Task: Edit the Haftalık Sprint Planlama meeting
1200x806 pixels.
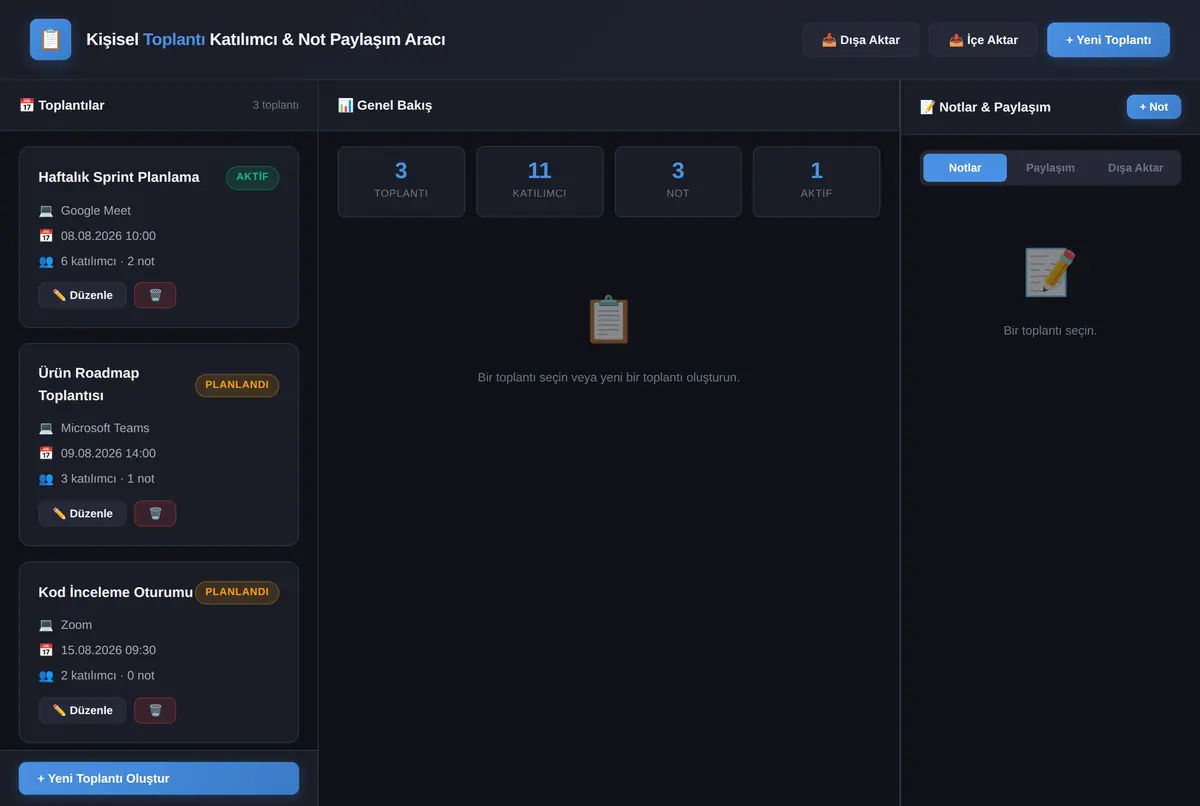Action: tap(82, 295)
